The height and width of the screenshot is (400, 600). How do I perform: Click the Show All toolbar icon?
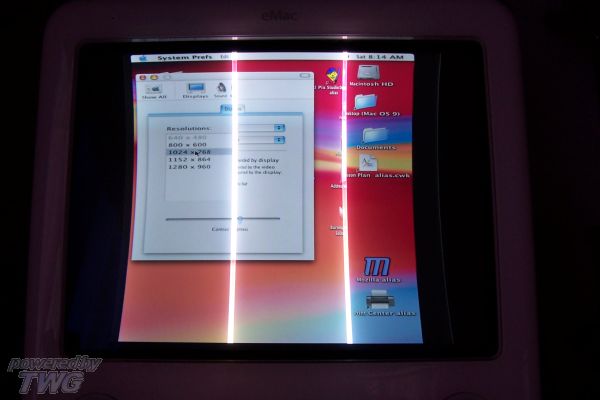click(154, 92)
